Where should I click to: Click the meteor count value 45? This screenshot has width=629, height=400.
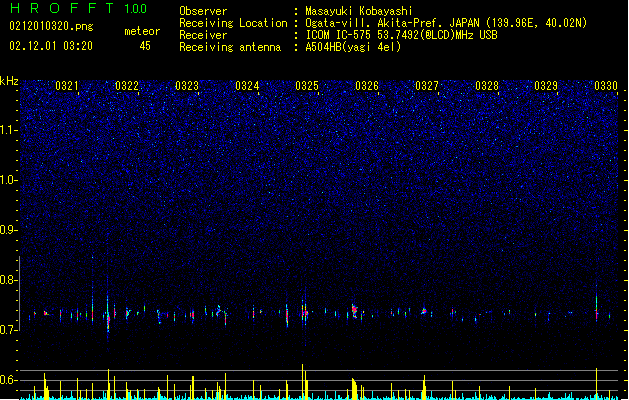pyautogui.click(x=145, y=46)
